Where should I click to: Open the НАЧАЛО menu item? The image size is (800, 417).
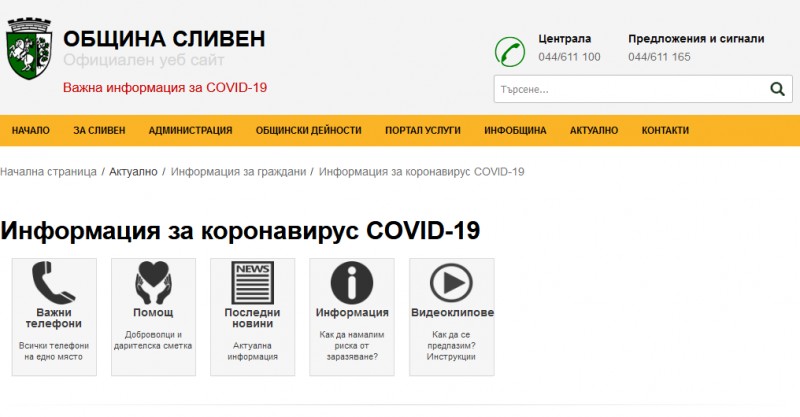(30, 131)
